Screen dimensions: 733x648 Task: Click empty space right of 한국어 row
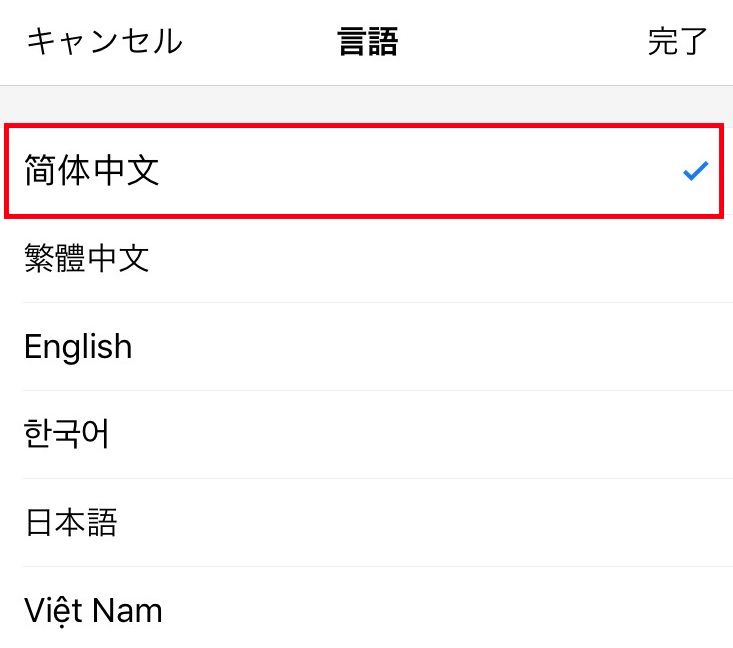(x=500, y=435)
